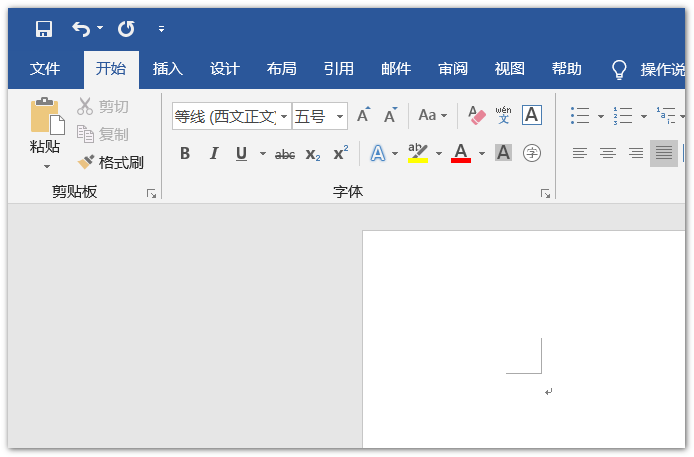The width and height of the screenshot is (694, 457).
Task: Open the Undo history dropdown arrow
Action: (x=100, y=27)
